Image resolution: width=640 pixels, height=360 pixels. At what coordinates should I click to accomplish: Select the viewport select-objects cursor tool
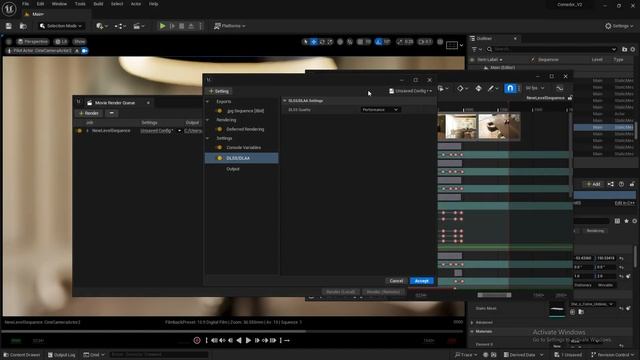(x=306, y=42)
